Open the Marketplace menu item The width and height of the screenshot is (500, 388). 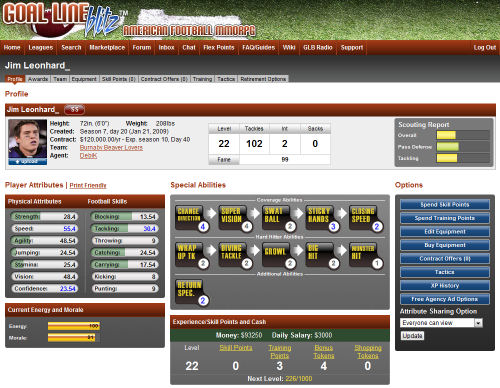coord(107,48)
